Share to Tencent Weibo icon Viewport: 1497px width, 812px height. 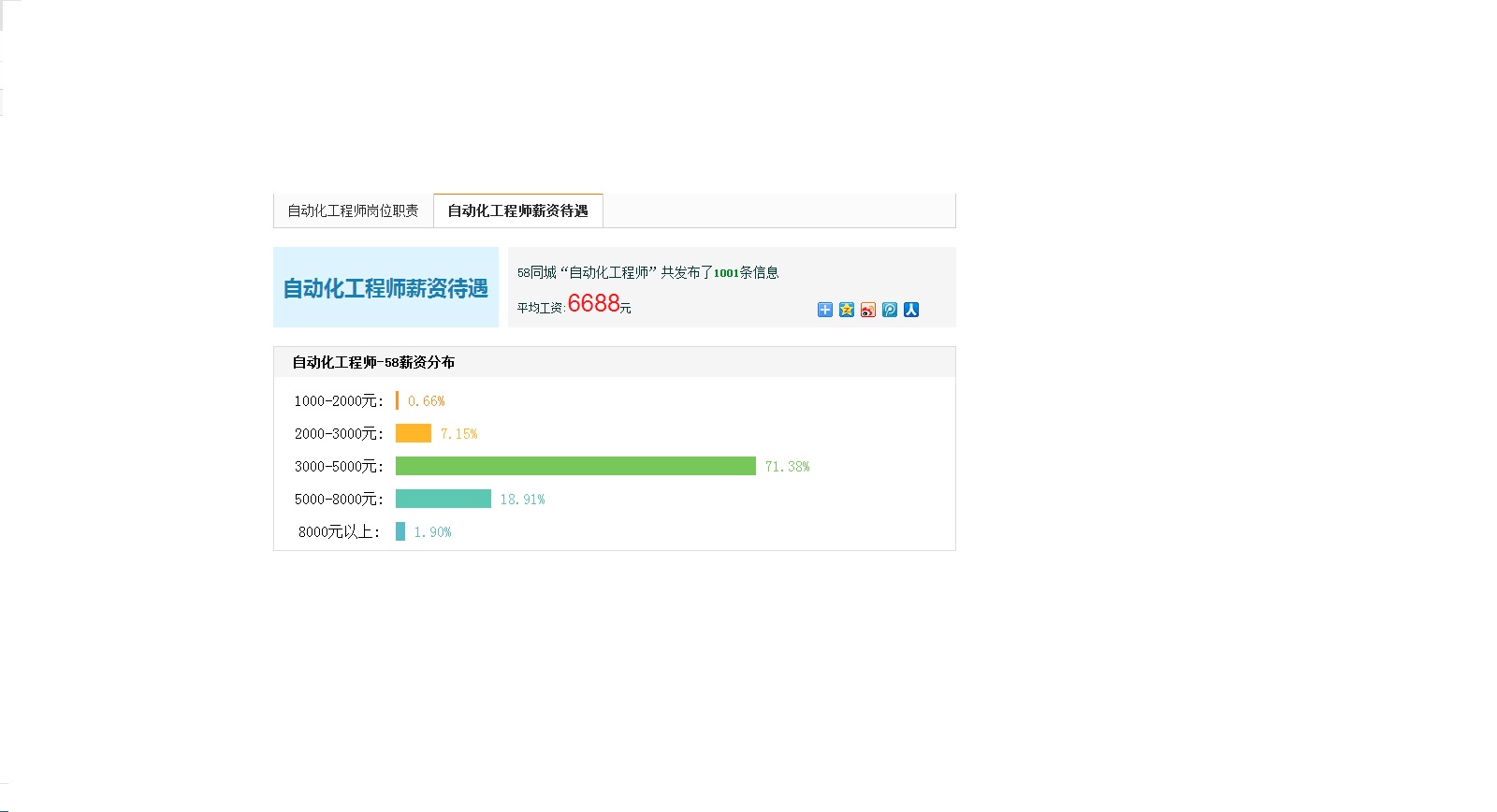(x=889, y=310)
